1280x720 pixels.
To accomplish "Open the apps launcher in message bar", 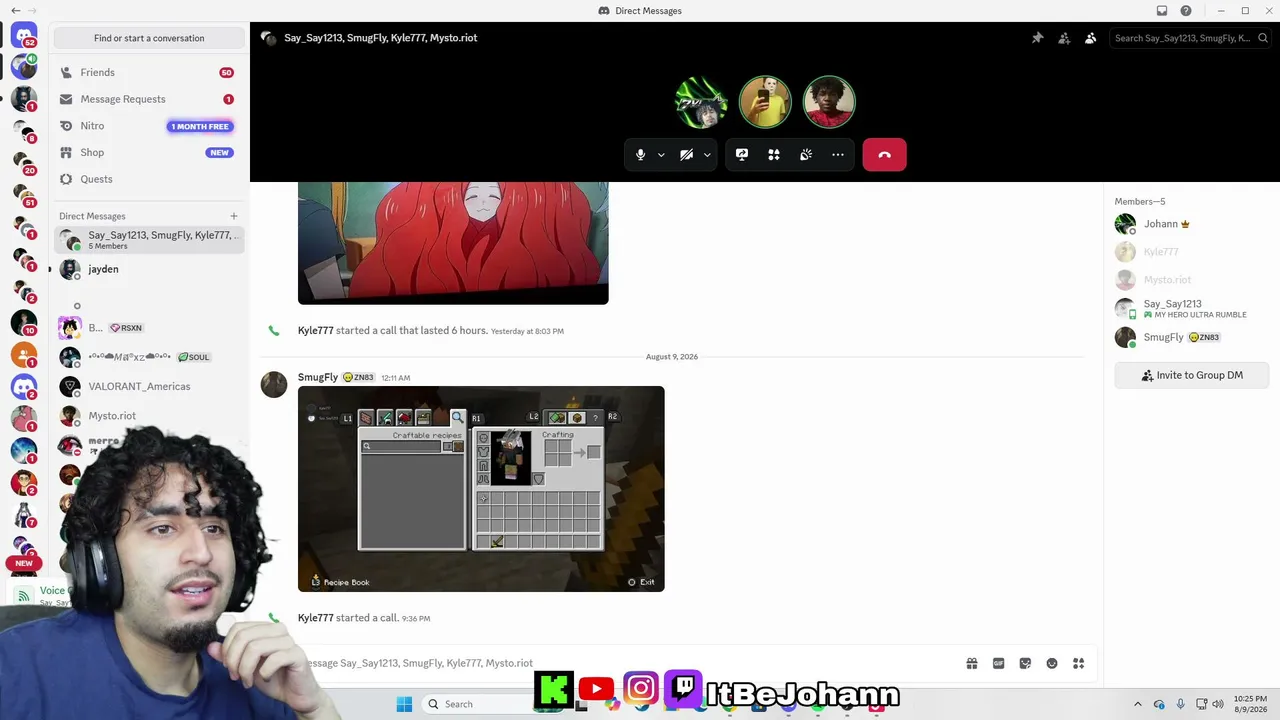I will tap(1078, 663).
